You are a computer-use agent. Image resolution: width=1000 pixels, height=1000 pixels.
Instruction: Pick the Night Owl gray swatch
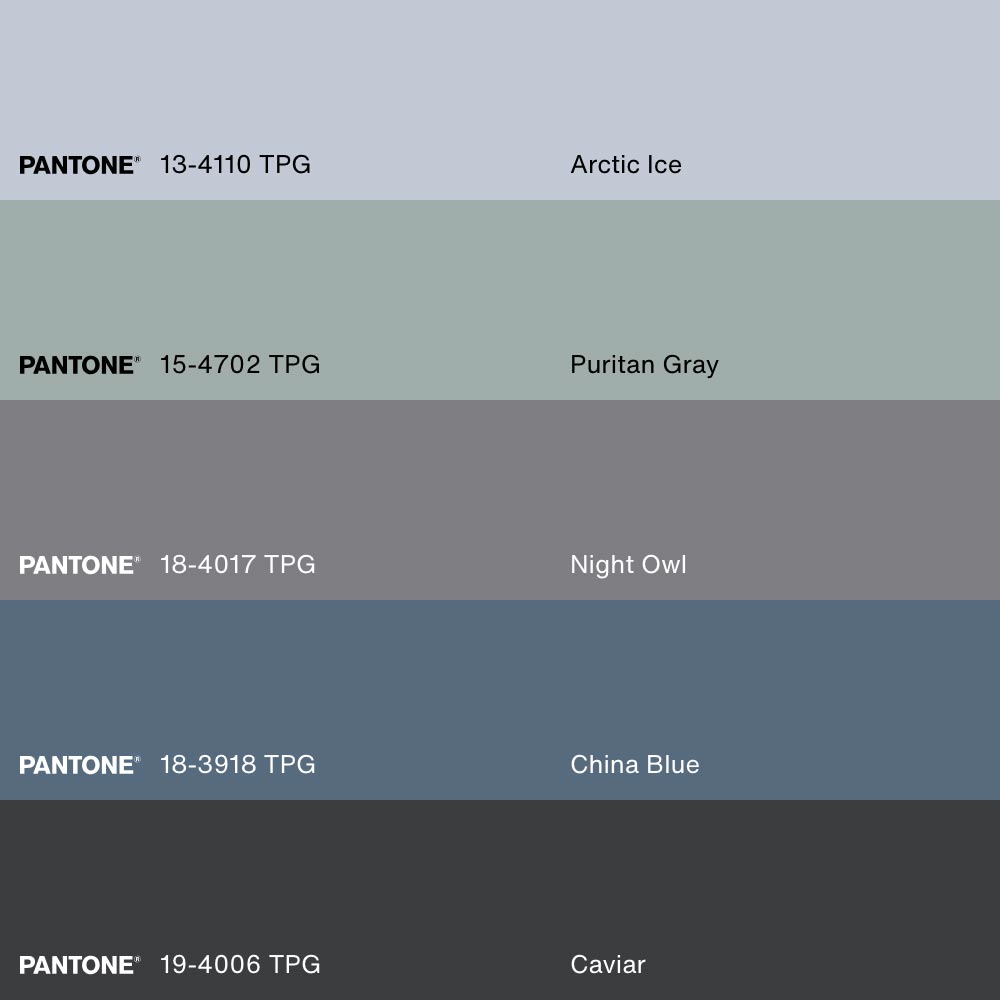(x=500, y=480)
